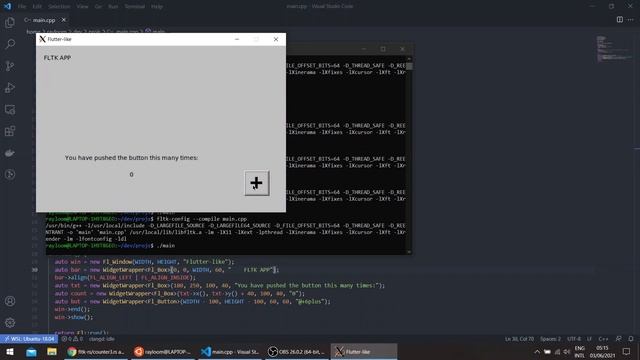Switch to the Ubuntu terminal taskbar item
Image resolution: width=640 pixels, height=360 pixels.
pos(162,351)
